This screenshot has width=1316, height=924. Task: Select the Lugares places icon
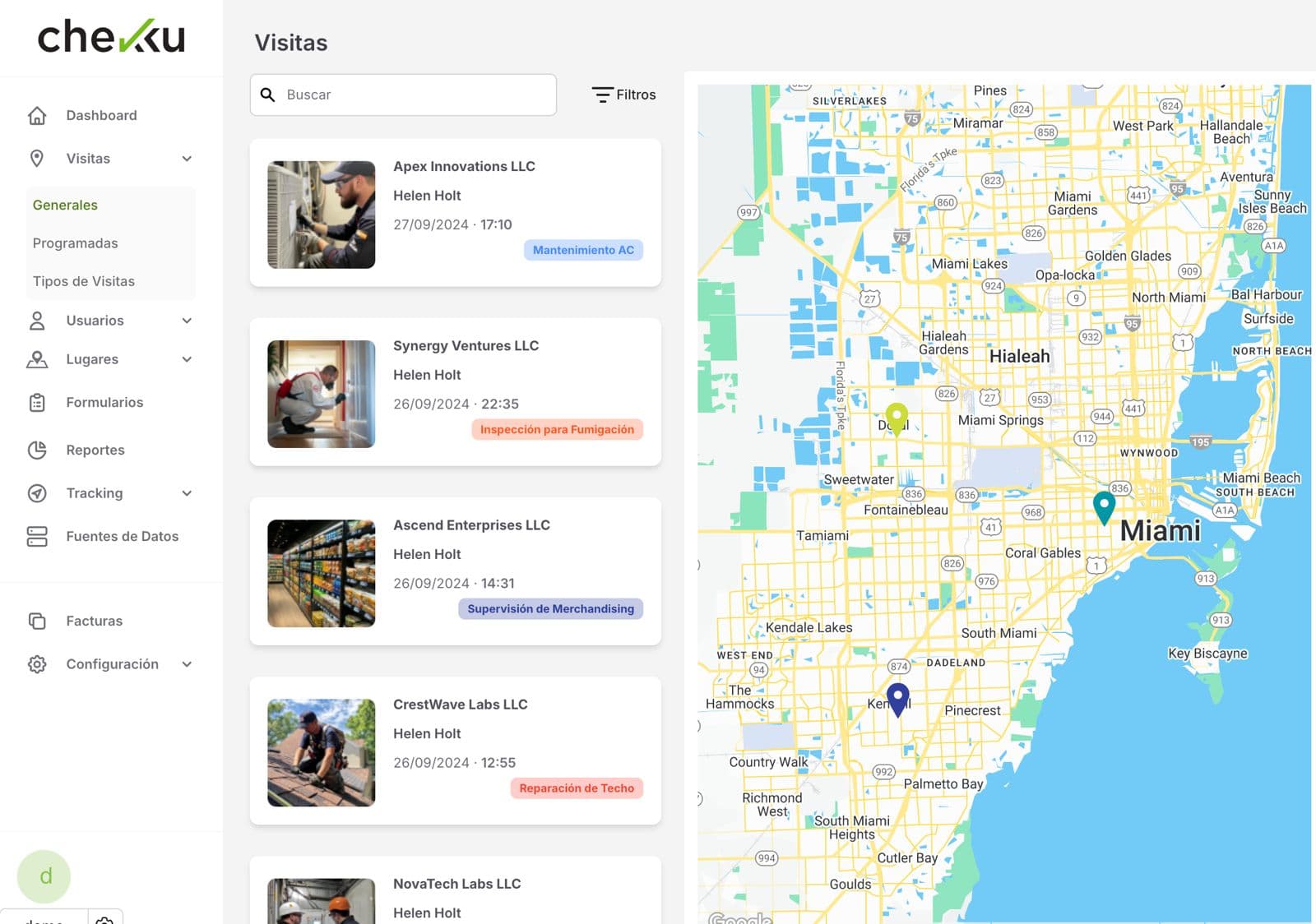pos(38,359)
